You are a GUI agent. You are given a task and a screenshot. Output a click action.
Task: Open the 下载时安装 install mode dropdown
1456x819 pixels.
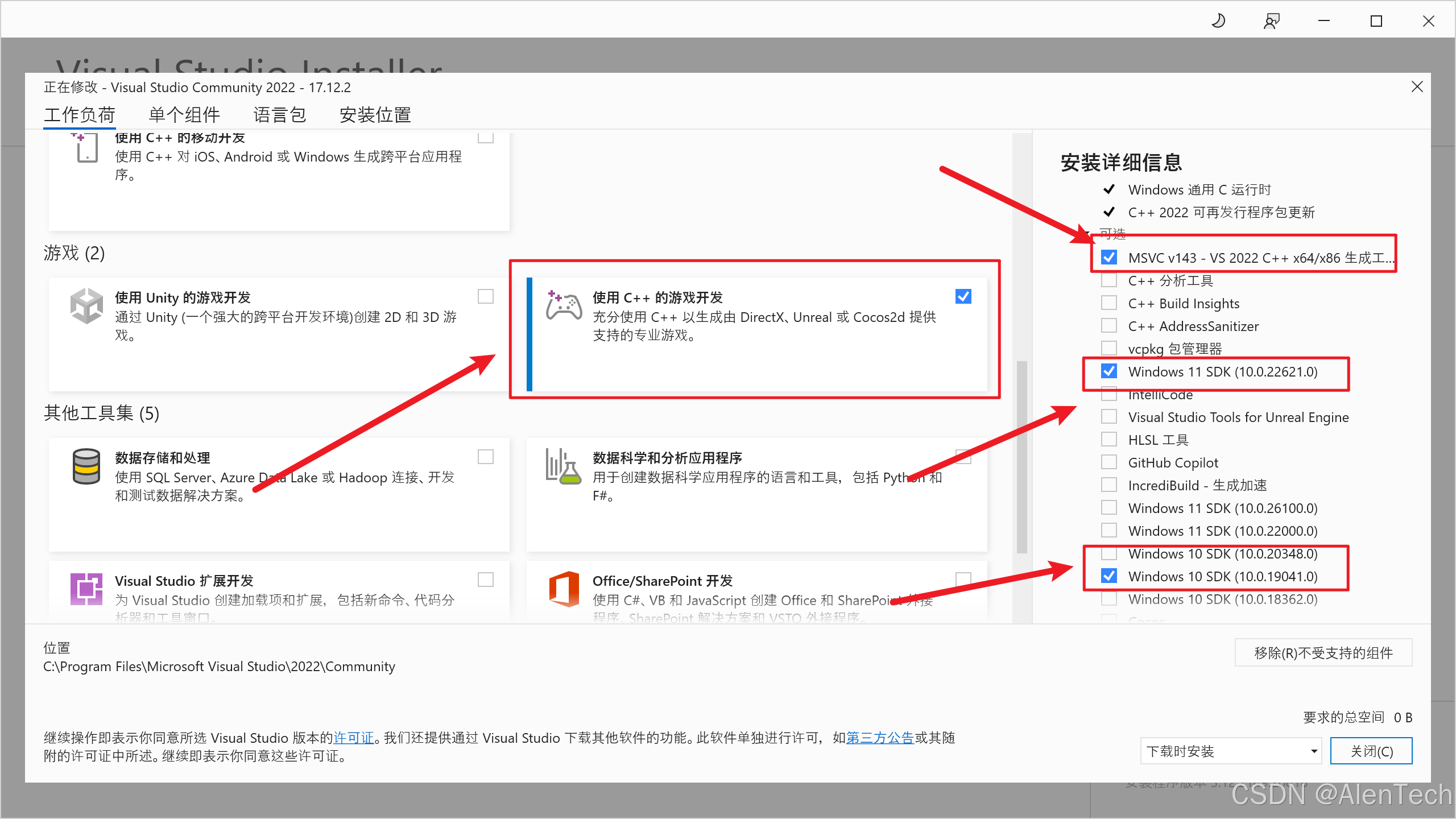point(1230,751)
